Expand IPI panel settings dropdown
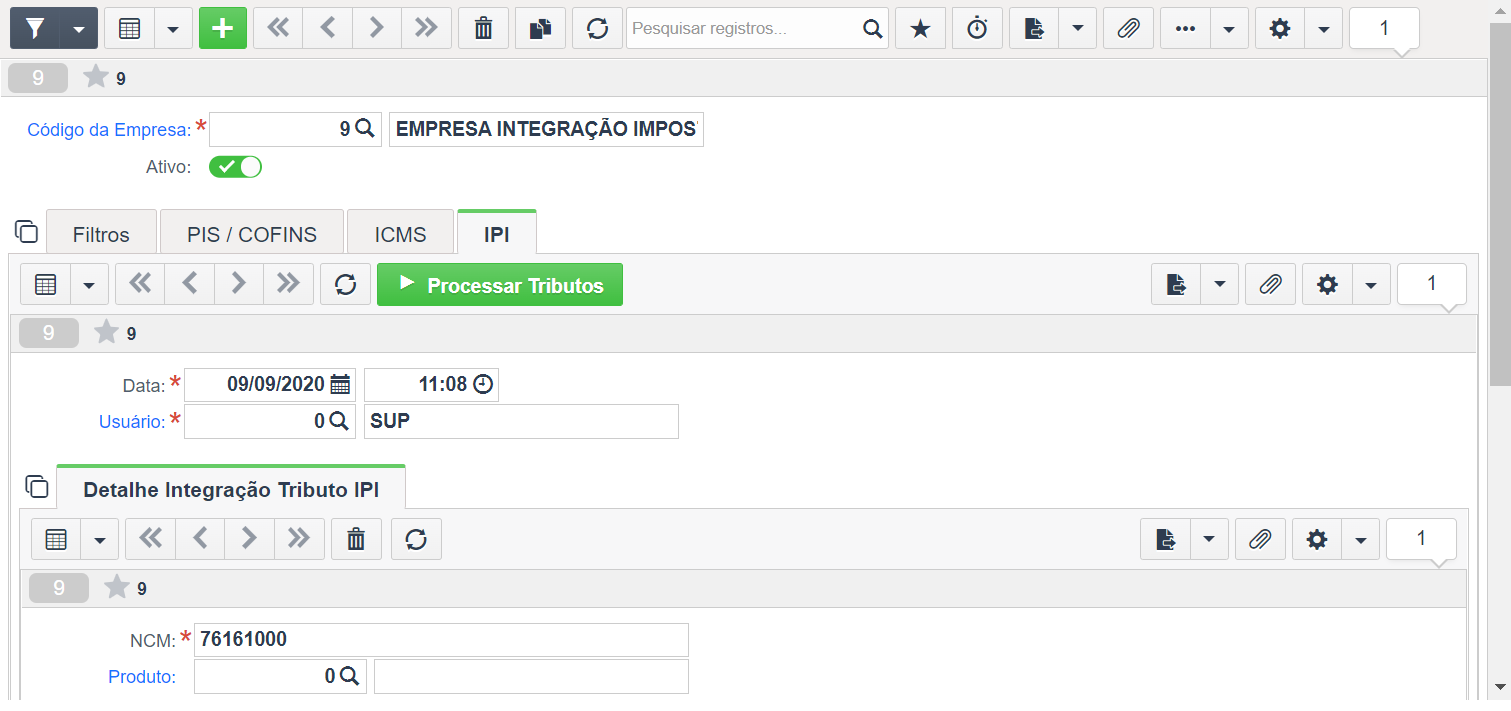Image resolution: width=1511 pixels, height=711 pixels. coord(1371,285)
